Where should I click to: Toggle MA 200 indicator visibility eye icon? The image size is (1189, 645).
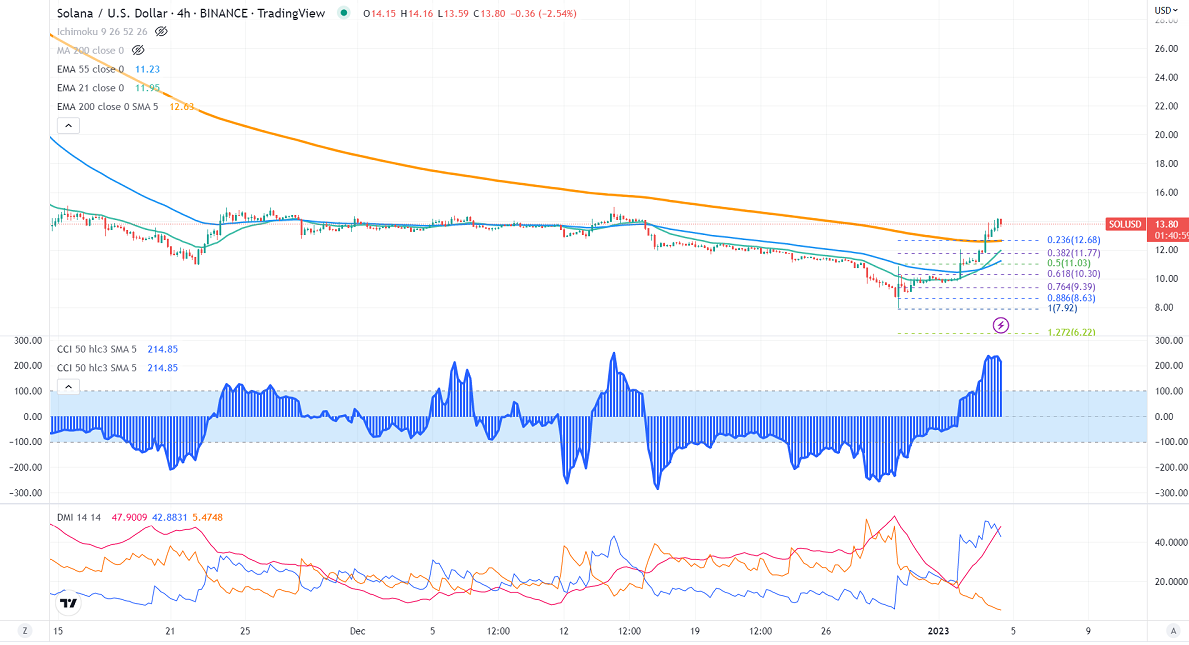pyautogui.click(x=137, y=50)
